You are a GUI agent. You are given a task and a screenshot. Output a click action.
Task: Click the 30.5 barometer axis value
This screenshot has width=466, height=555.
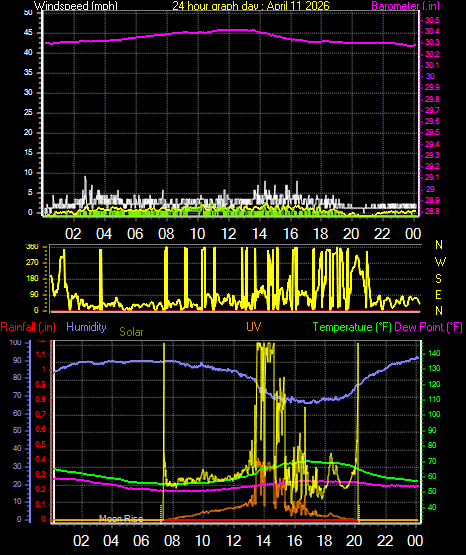pyautogui.click(x=432, y=20)
